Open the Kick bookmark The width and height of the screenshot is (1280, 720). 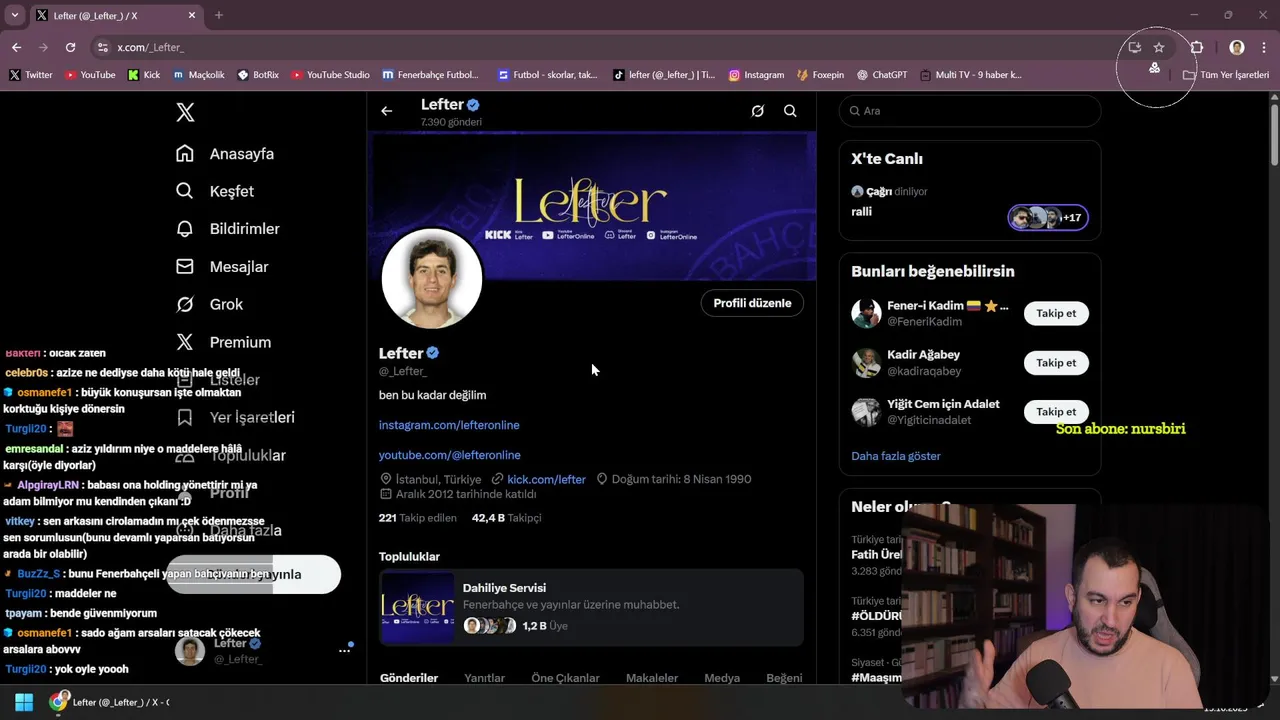pos(144,75)
